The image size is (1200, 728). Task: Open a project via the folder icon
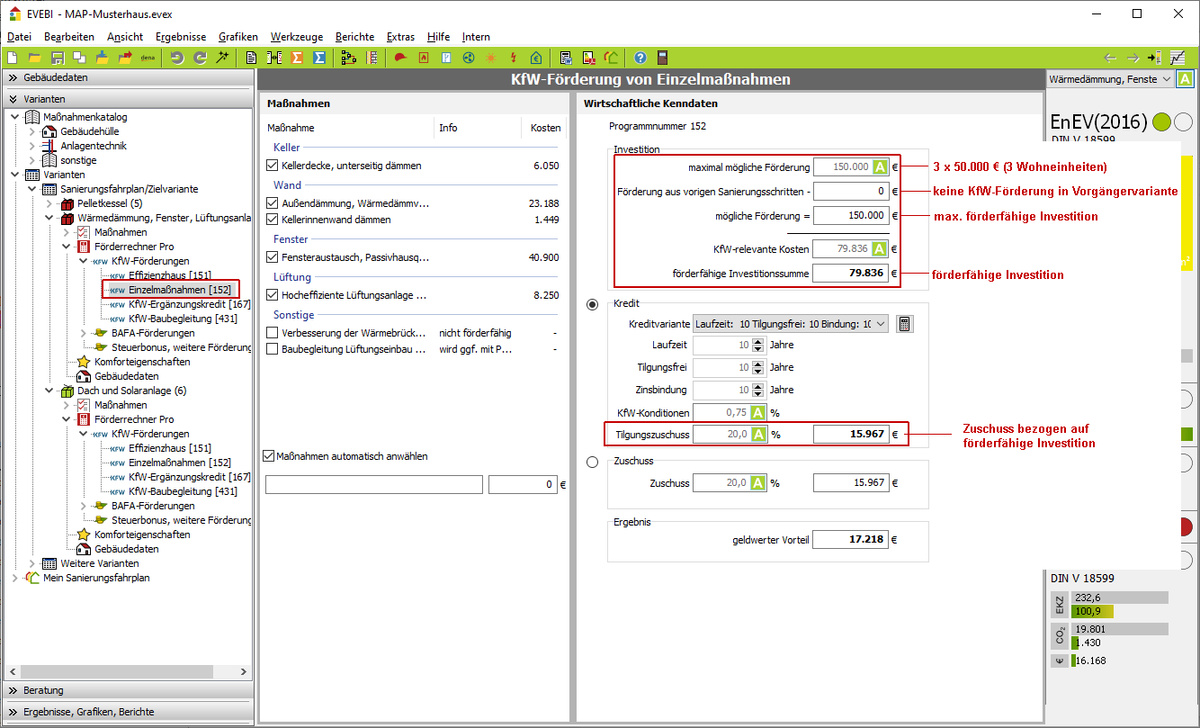click(35, 57)
